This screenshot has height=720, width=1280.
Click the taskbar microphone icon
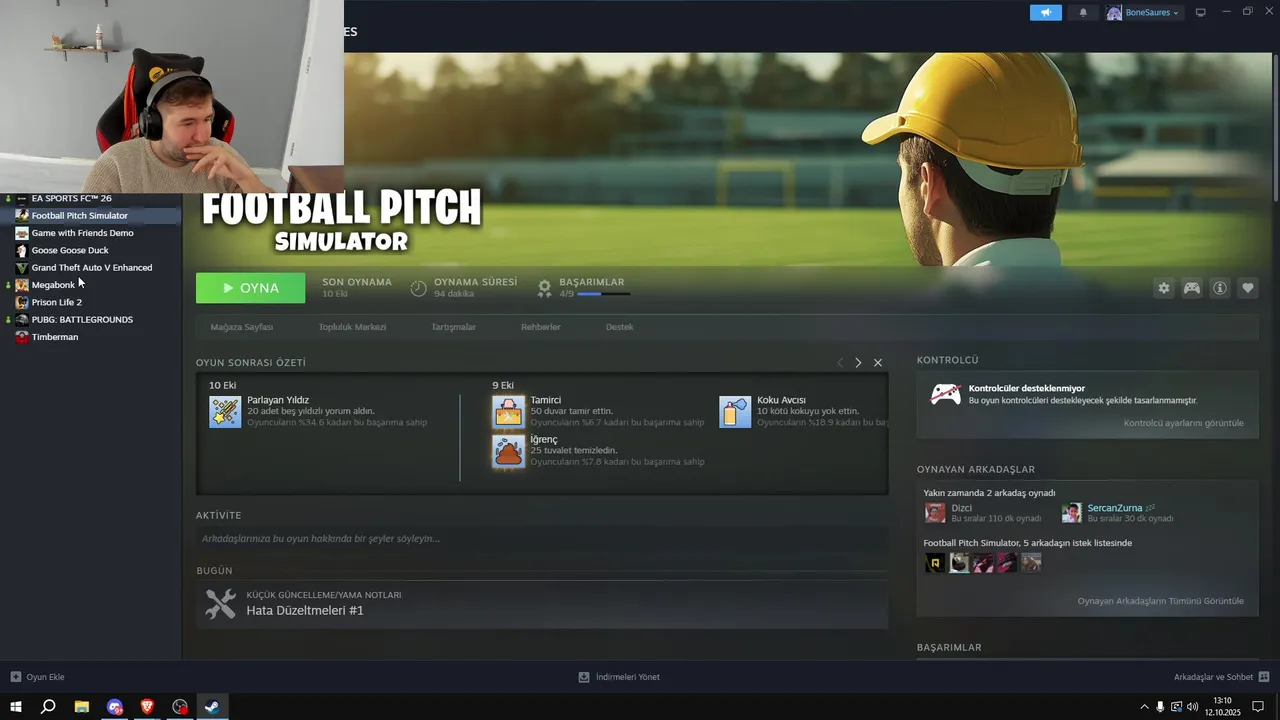click(x=1160, y=707)
